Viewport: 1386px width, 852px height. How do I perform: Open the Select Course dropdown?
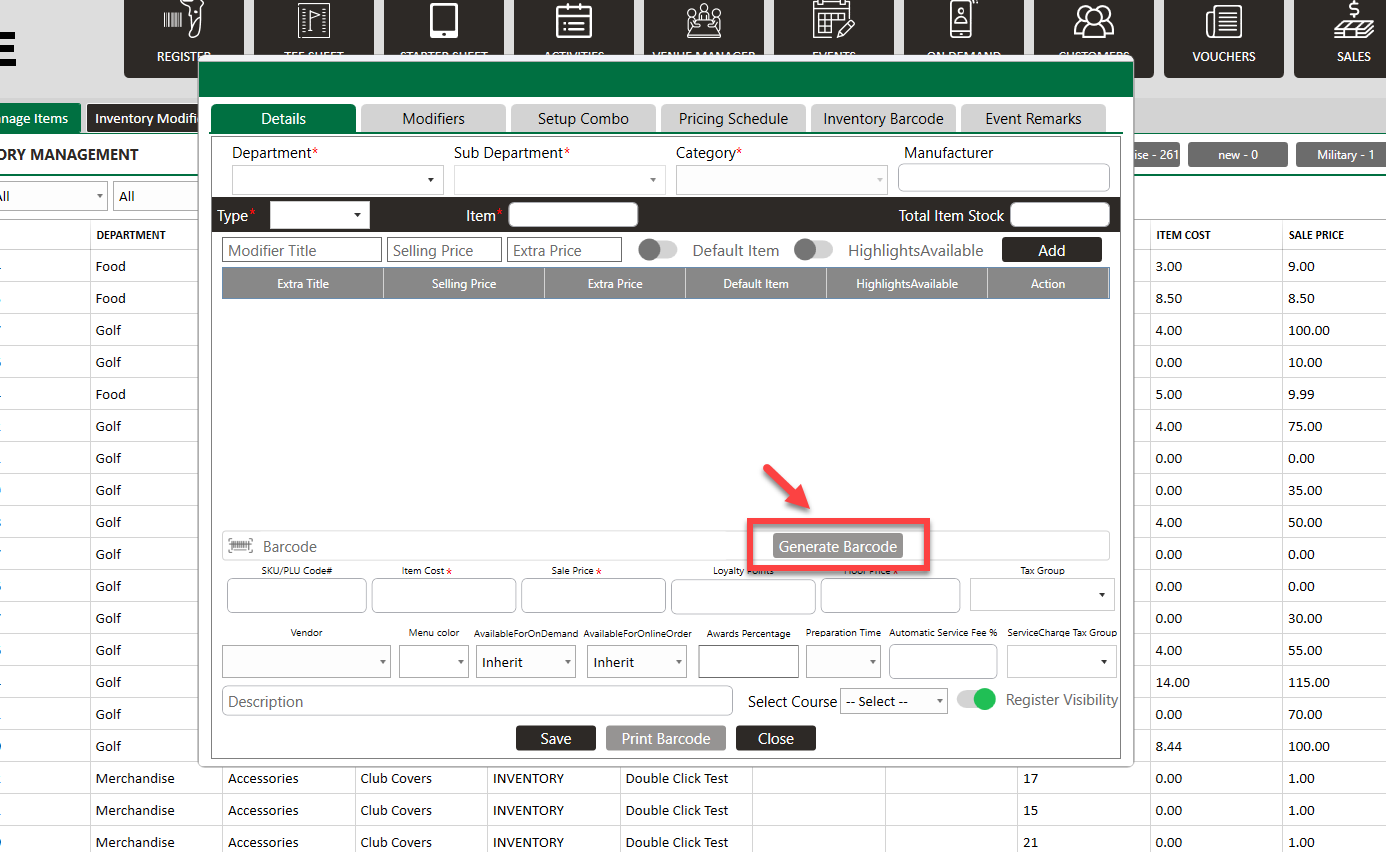click(x=894, y=701)
